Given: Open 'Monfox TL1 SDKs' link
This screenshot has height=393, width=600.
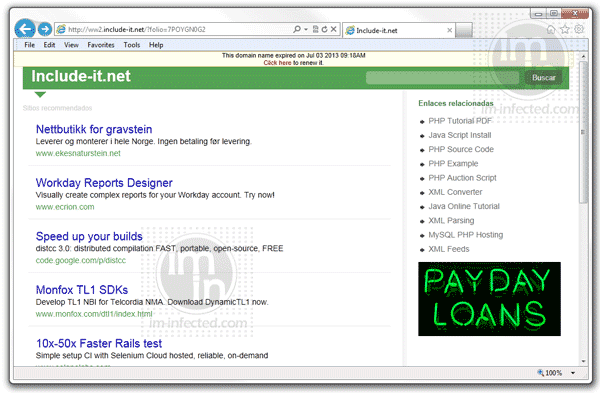Looking at the screenshot, I should tap(82, 290).
